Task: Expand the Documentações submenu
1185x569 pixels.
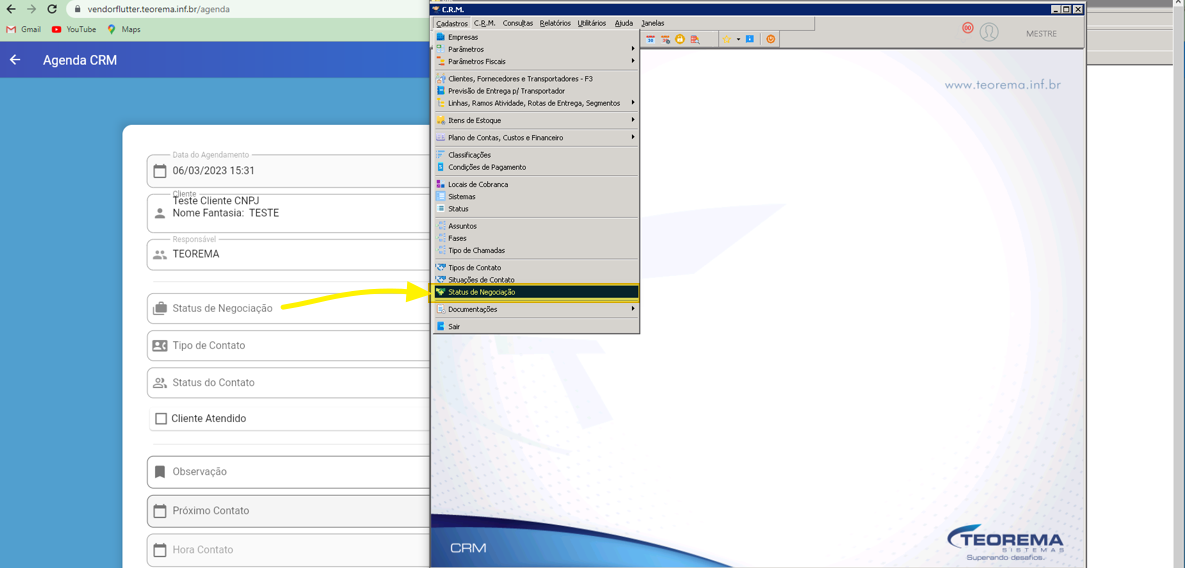Action: (x=535, y=309)
